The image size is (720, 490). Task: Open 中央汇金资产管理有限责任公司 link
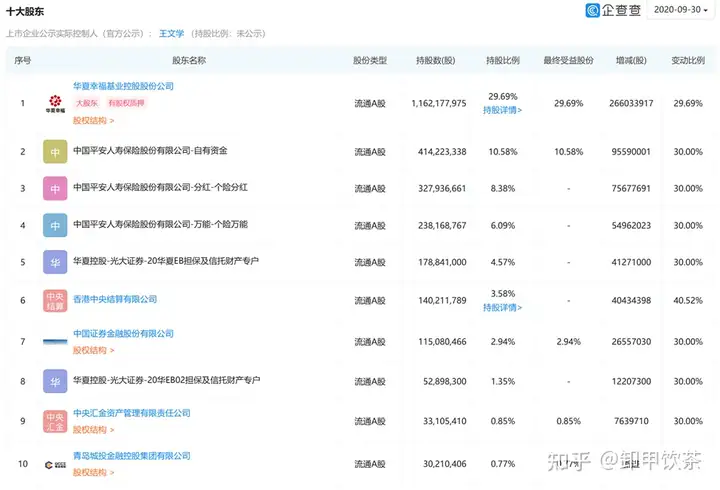pos(132,413)
